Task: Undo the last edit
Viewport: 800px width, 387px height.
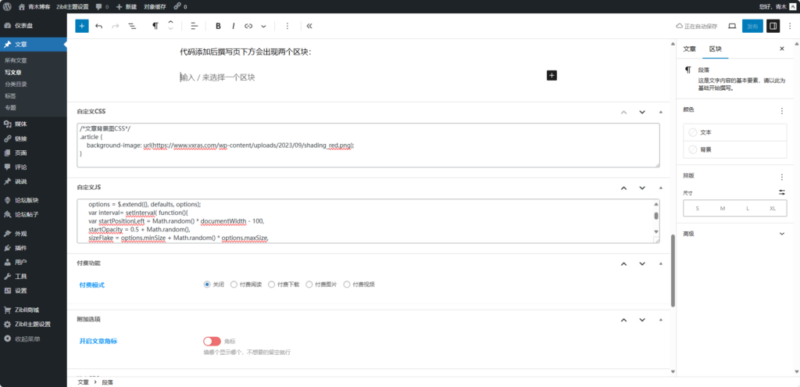Action: tap(99, 26)
